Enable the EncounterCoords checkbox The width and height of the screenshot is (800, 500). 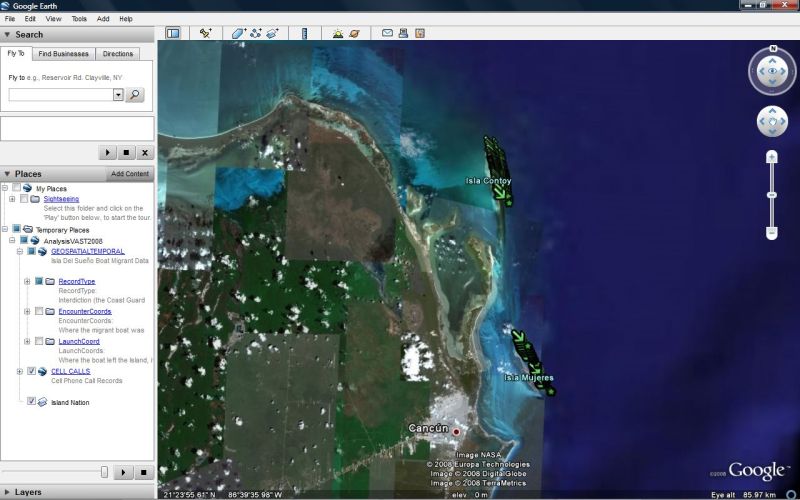tap(39, 312)
